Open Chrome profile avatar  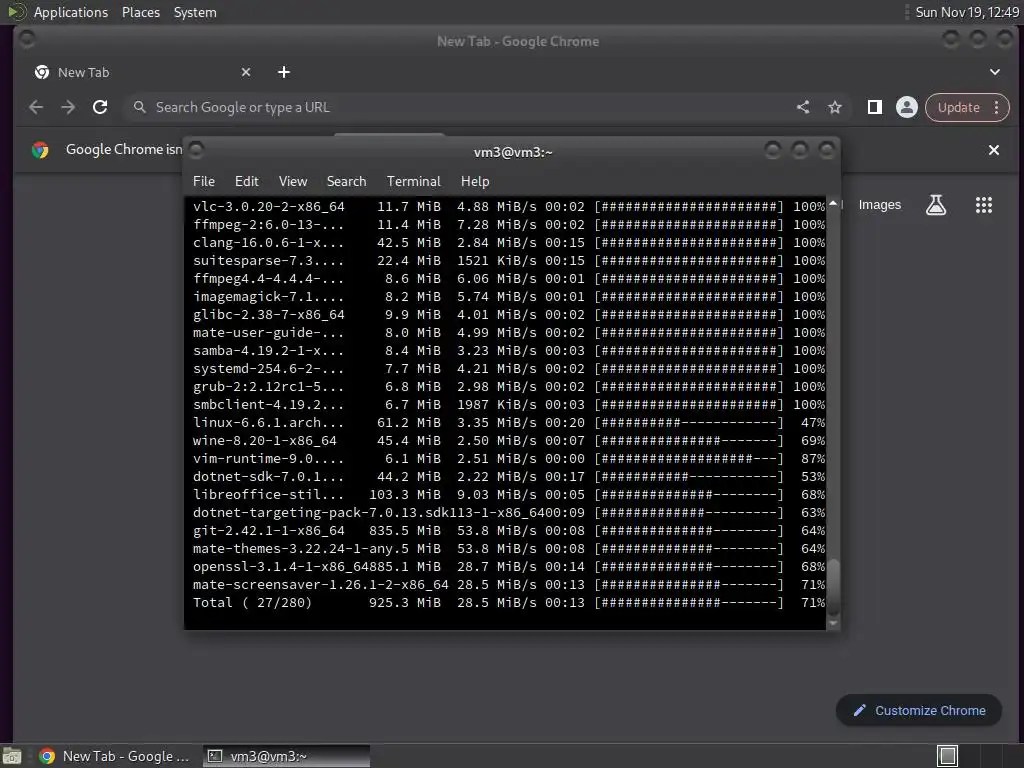click(x=906, y=107)
